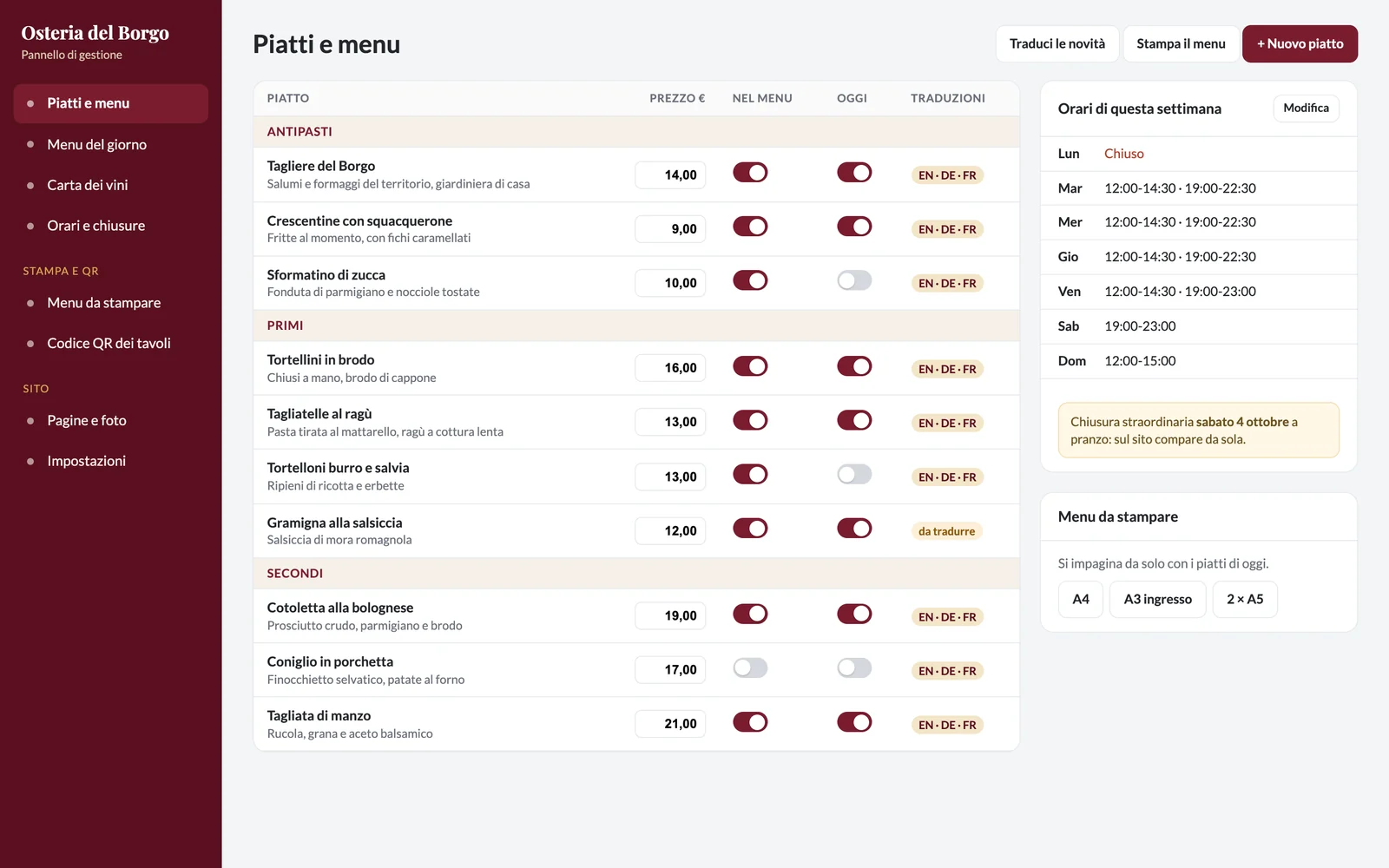Edit price 16,00 of Tortellini in brodo
1389x868 pixels.
(670, 368)
